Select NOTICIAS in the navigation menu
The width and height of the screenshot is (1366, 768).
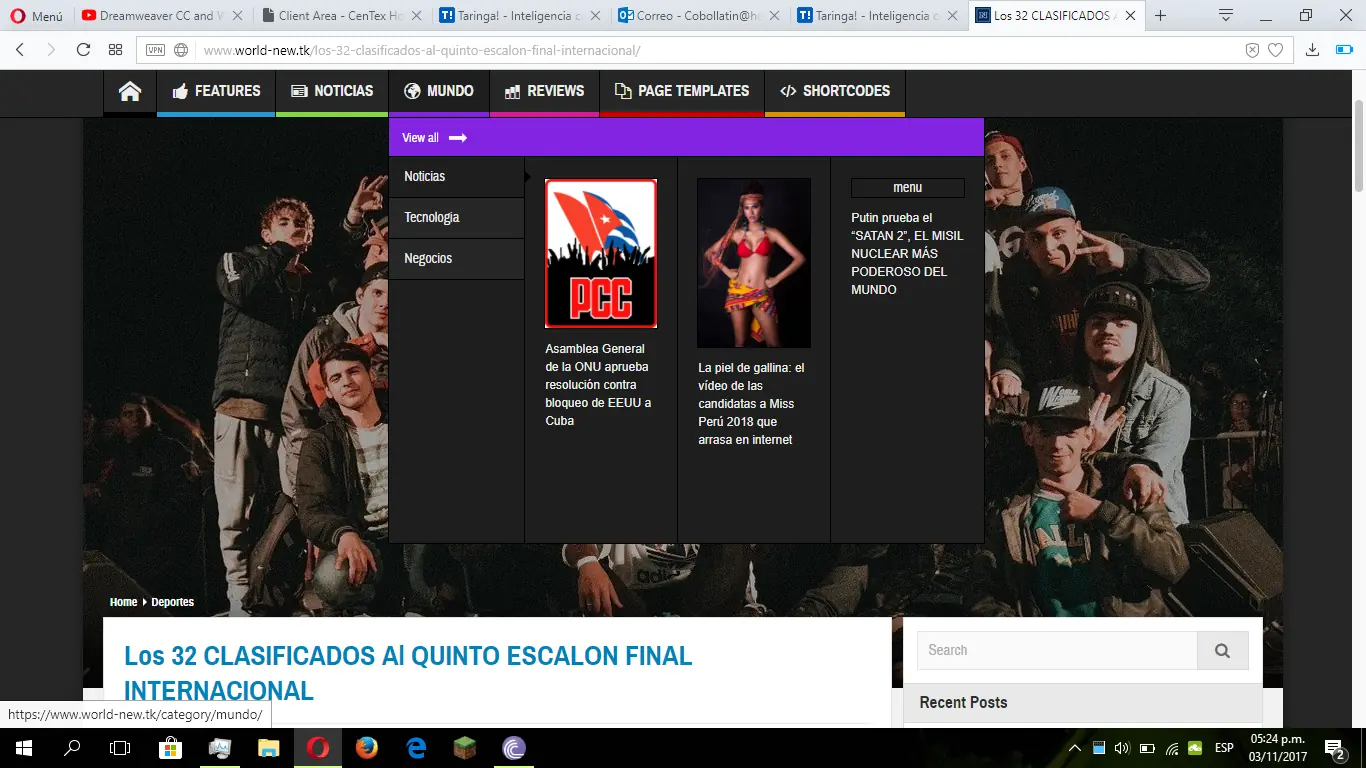point(331,91)
